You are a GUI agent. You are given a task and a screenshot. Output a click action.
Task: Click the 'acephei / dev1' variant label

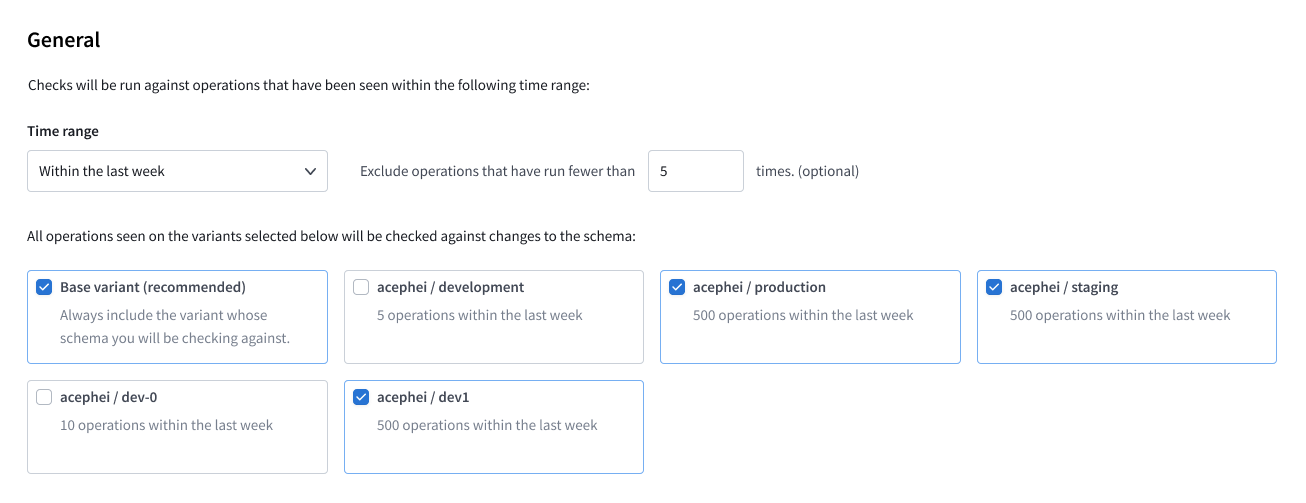(423, 397)
